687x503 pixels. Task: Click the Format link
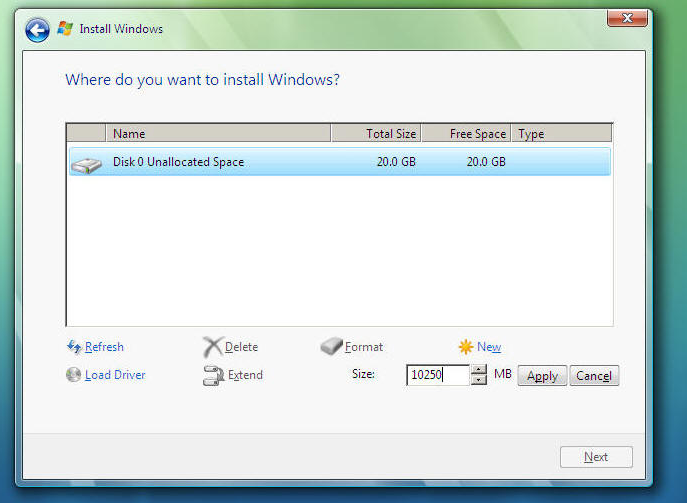tap(364, 347)
